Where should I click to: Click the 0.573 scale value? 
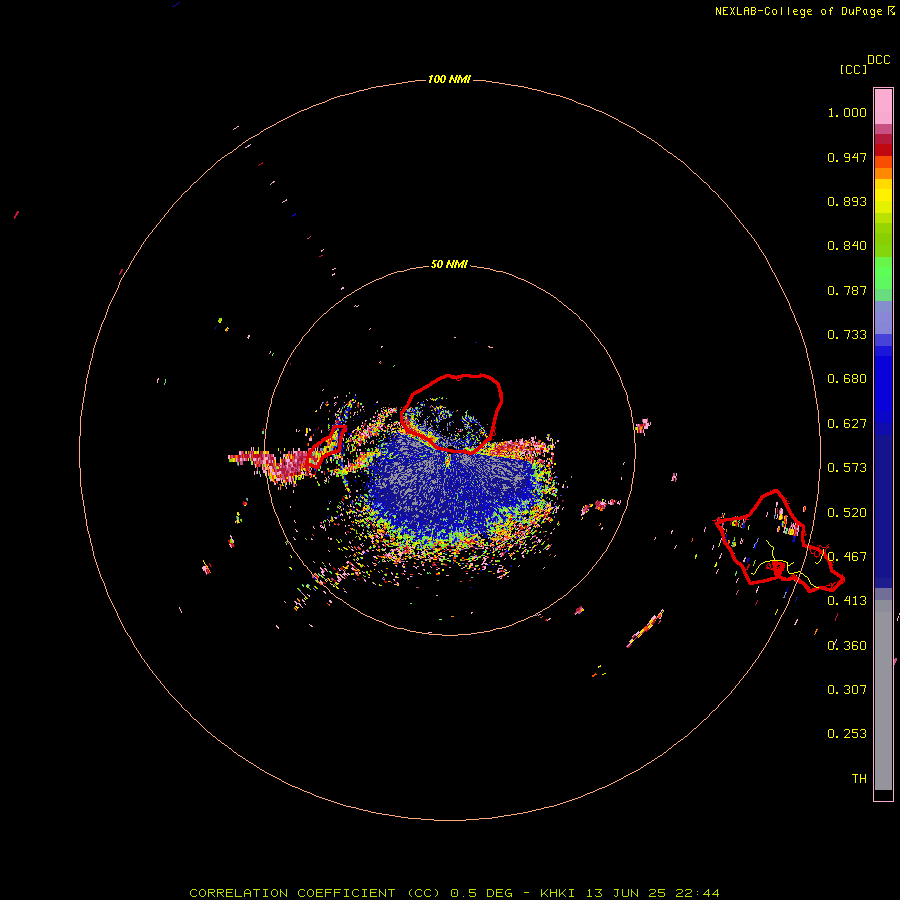coord(847,468)
